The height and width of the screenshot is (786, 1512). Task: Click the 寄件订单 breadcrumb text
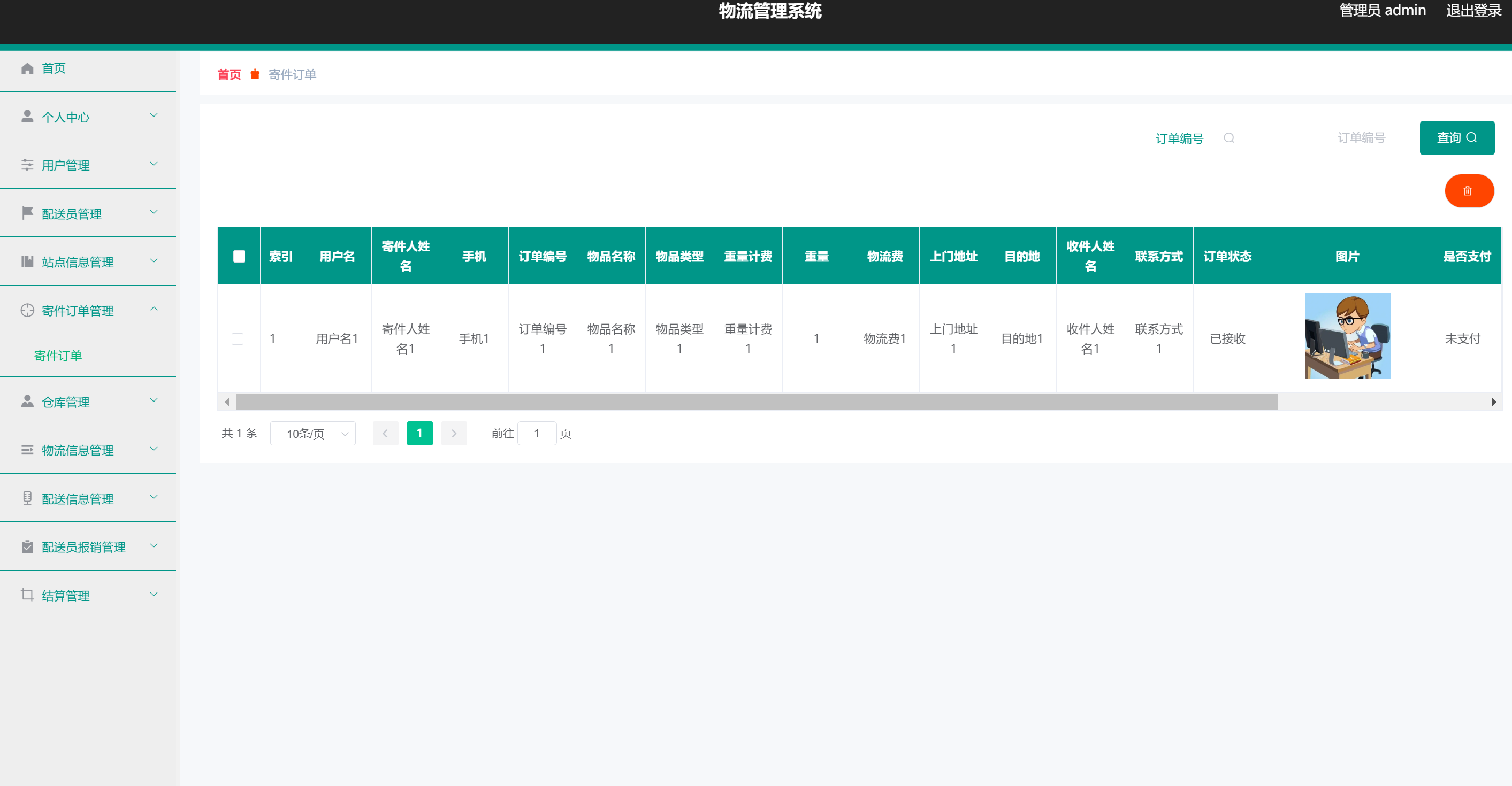point(292,74)
